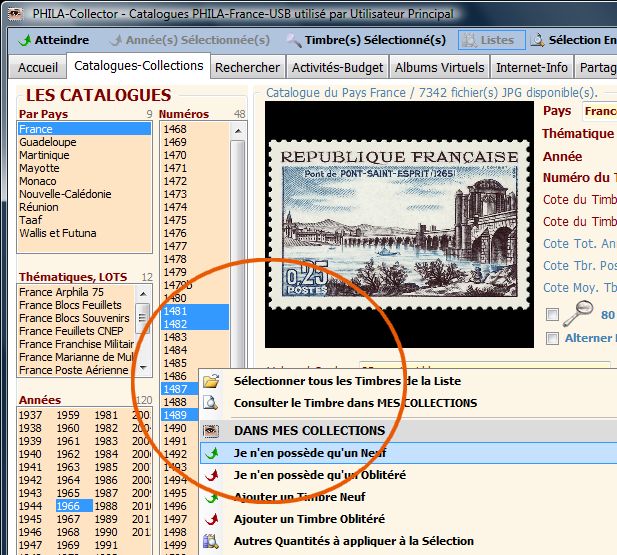617x555 pixels.
Task: Open the Activités-Budget tab
Action: tap(337, 68)
